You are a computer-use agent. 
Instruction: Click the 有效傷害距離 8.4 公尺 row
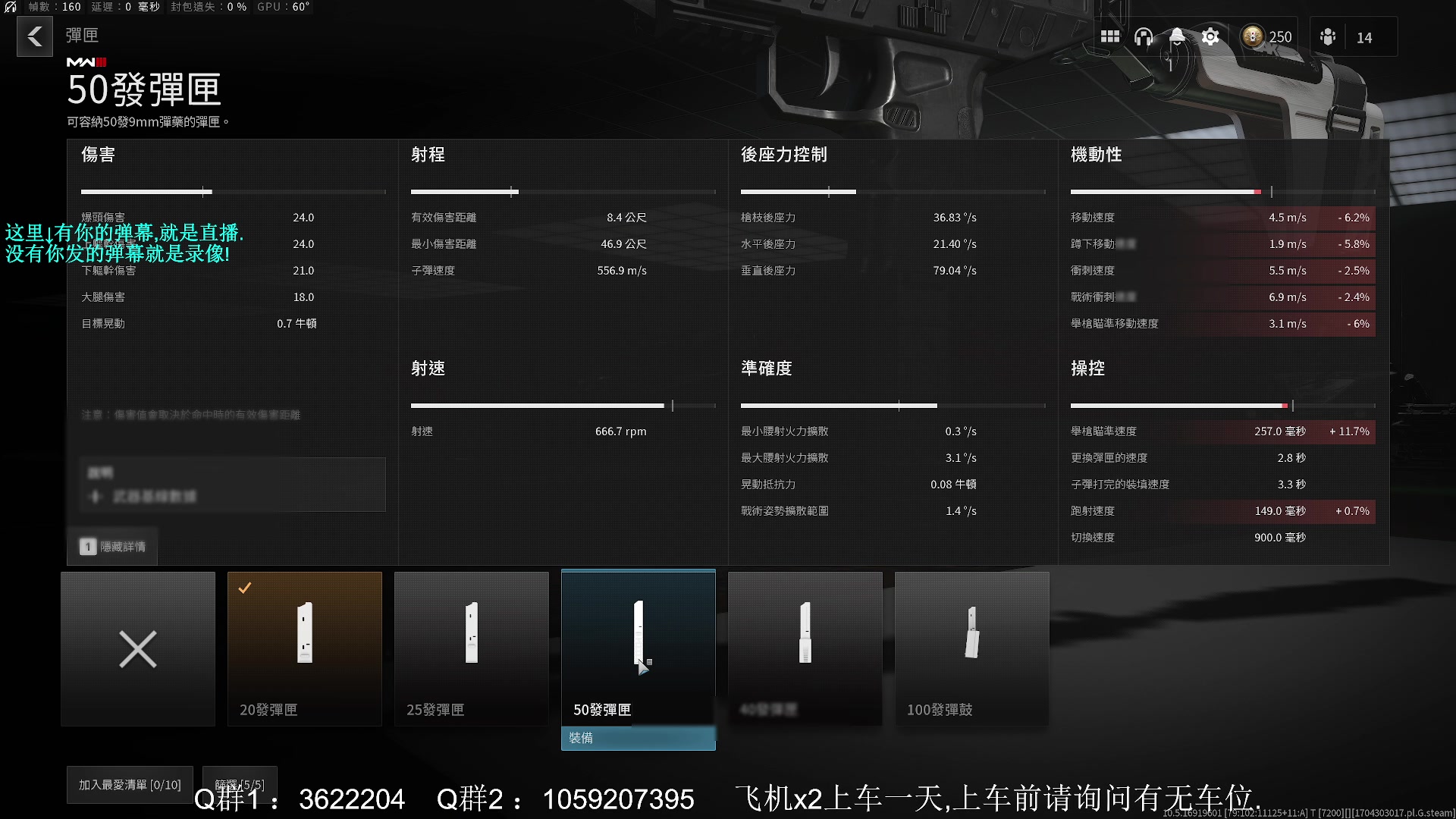[x=529, y=218]
